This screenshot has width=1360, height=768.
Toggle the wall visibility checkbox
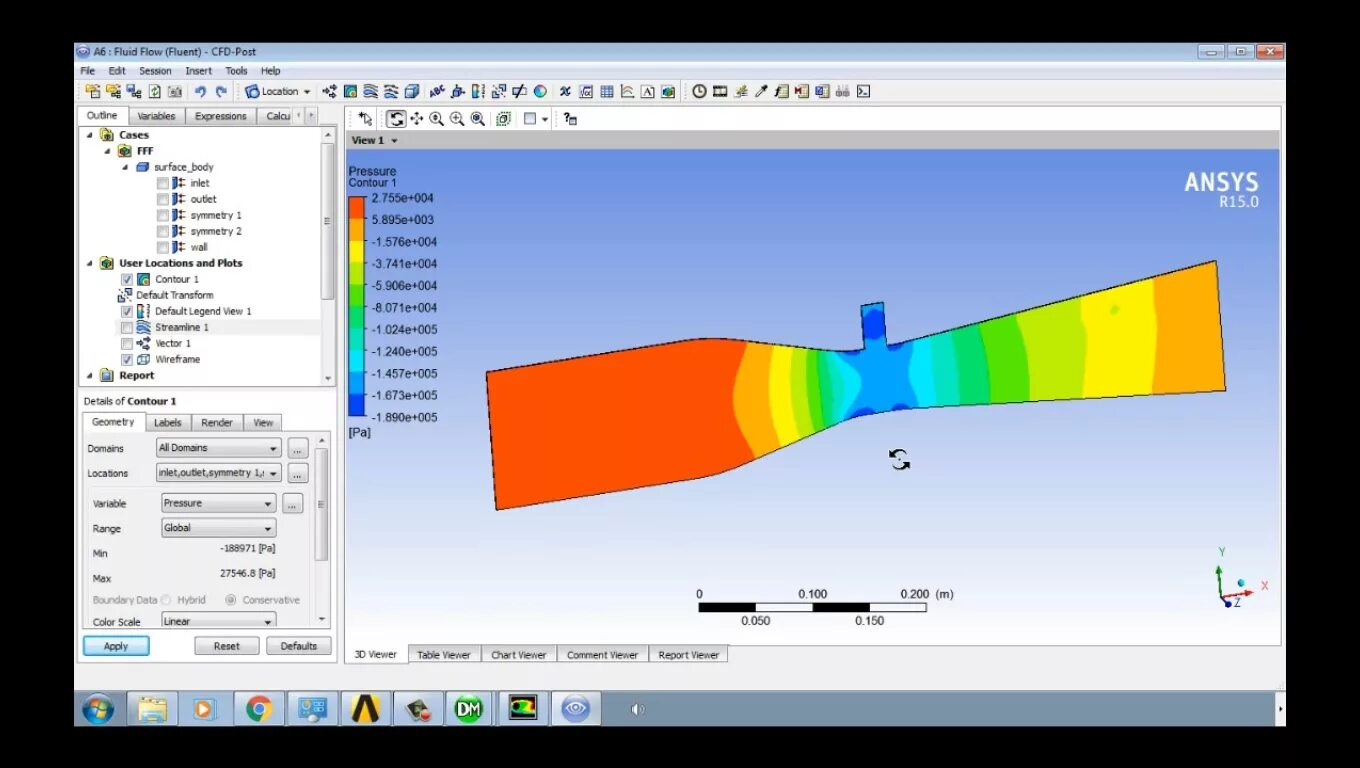point(163,247)
